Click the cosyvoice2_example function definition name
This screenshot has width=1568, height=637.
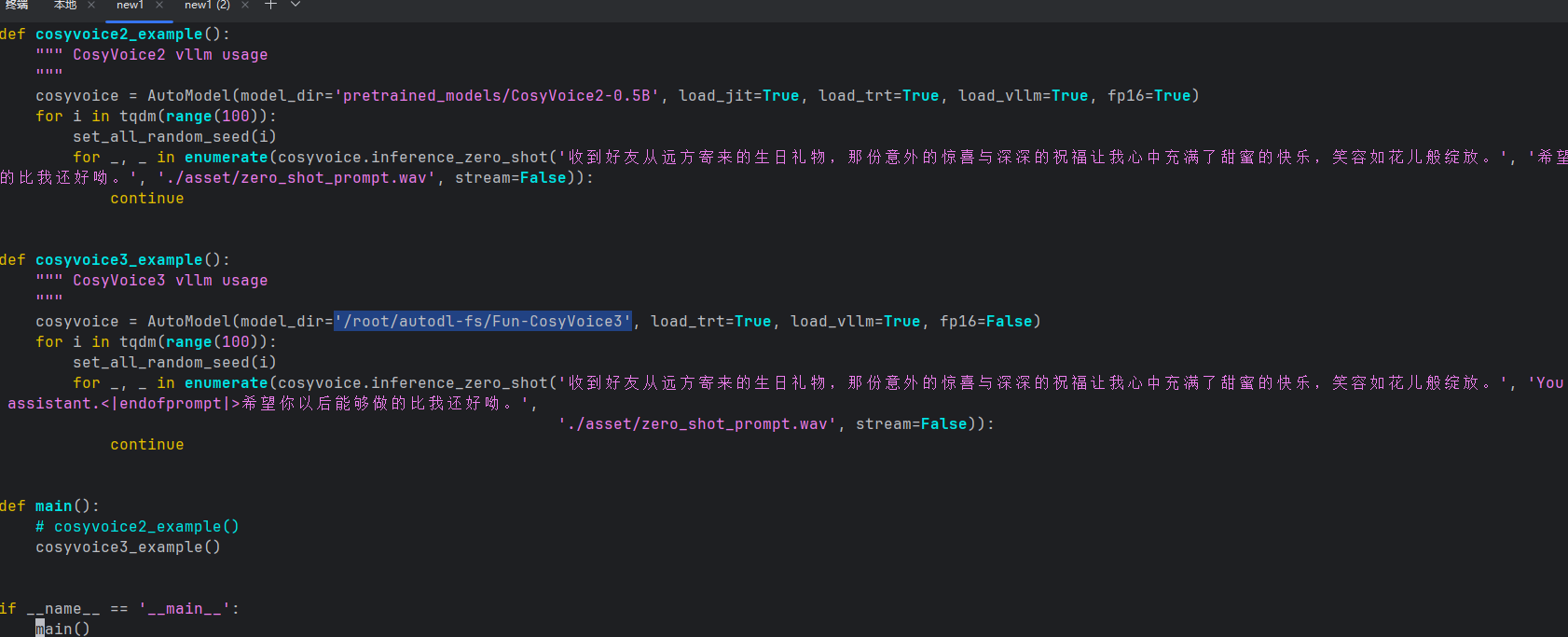[x=118, y=35]
